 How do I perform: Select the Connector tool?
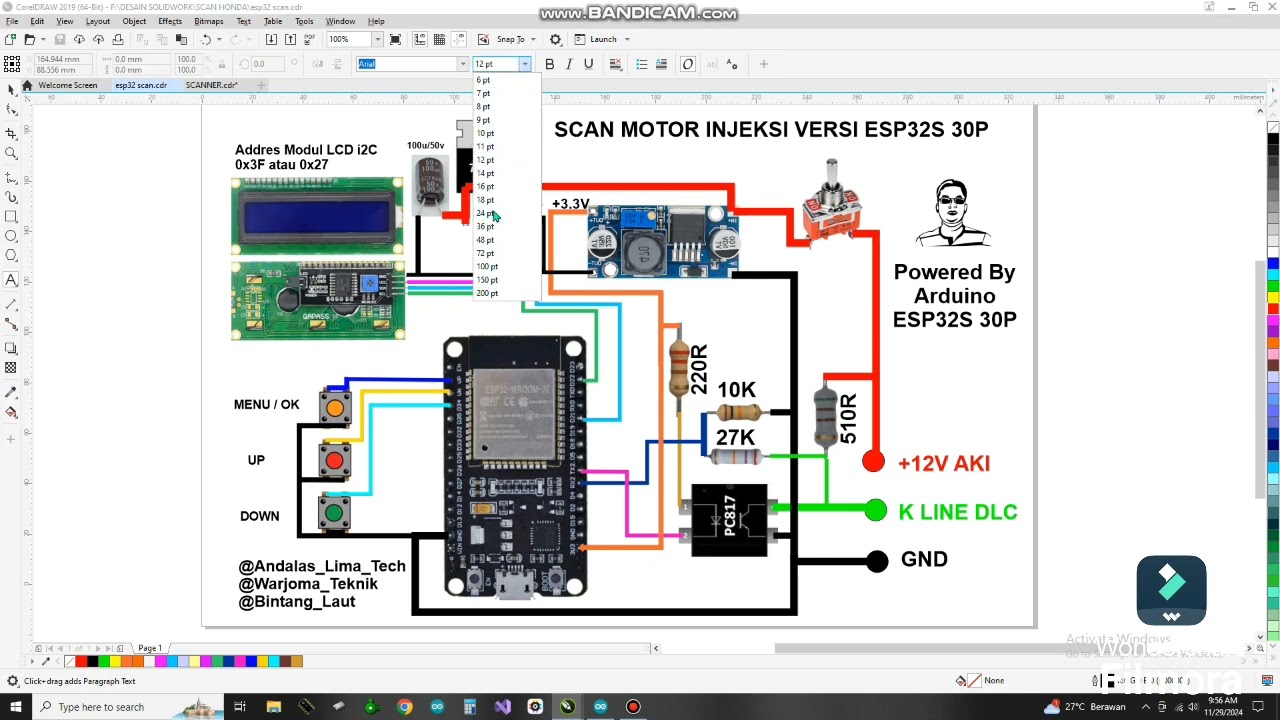tap(11, 324)
